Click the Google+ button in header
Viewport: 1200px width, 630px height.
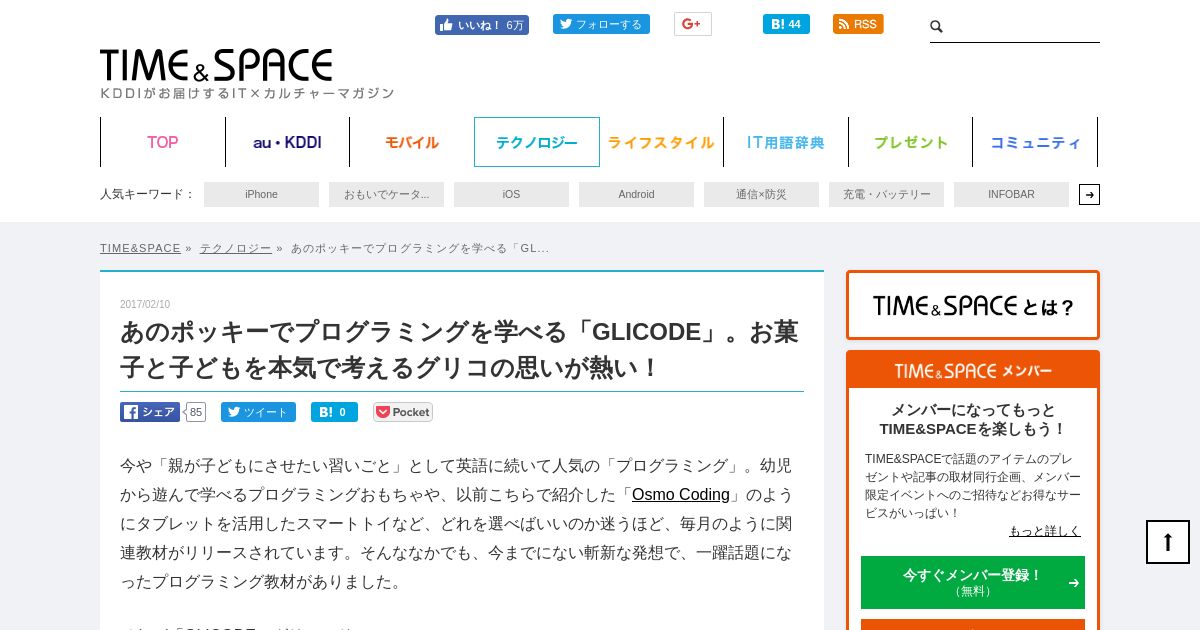pos(692,24)
